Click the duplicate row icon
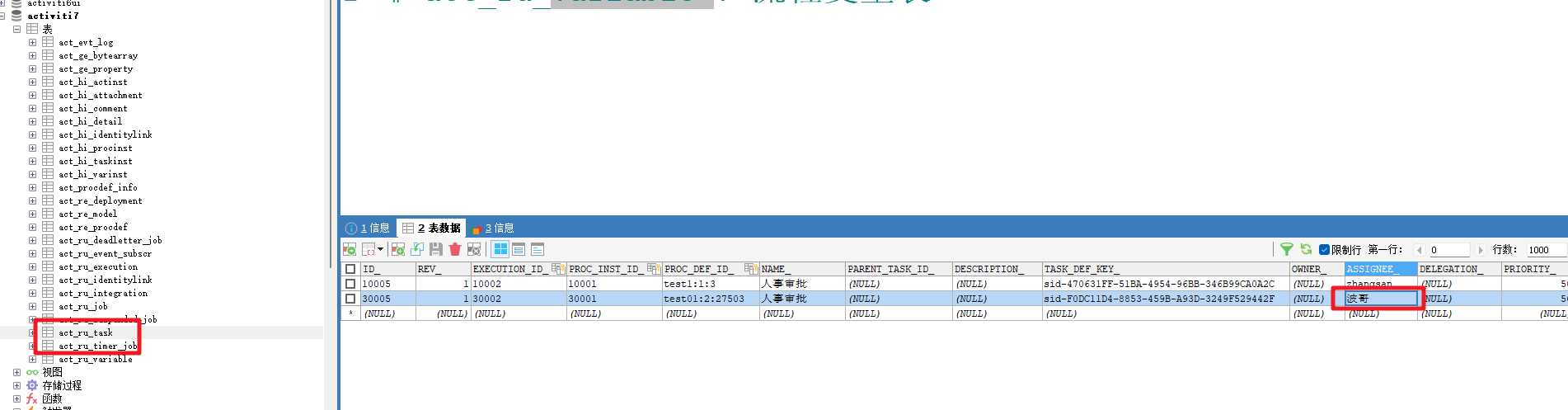The height and width of the screenshot is (410, 1568). (417, 249)
